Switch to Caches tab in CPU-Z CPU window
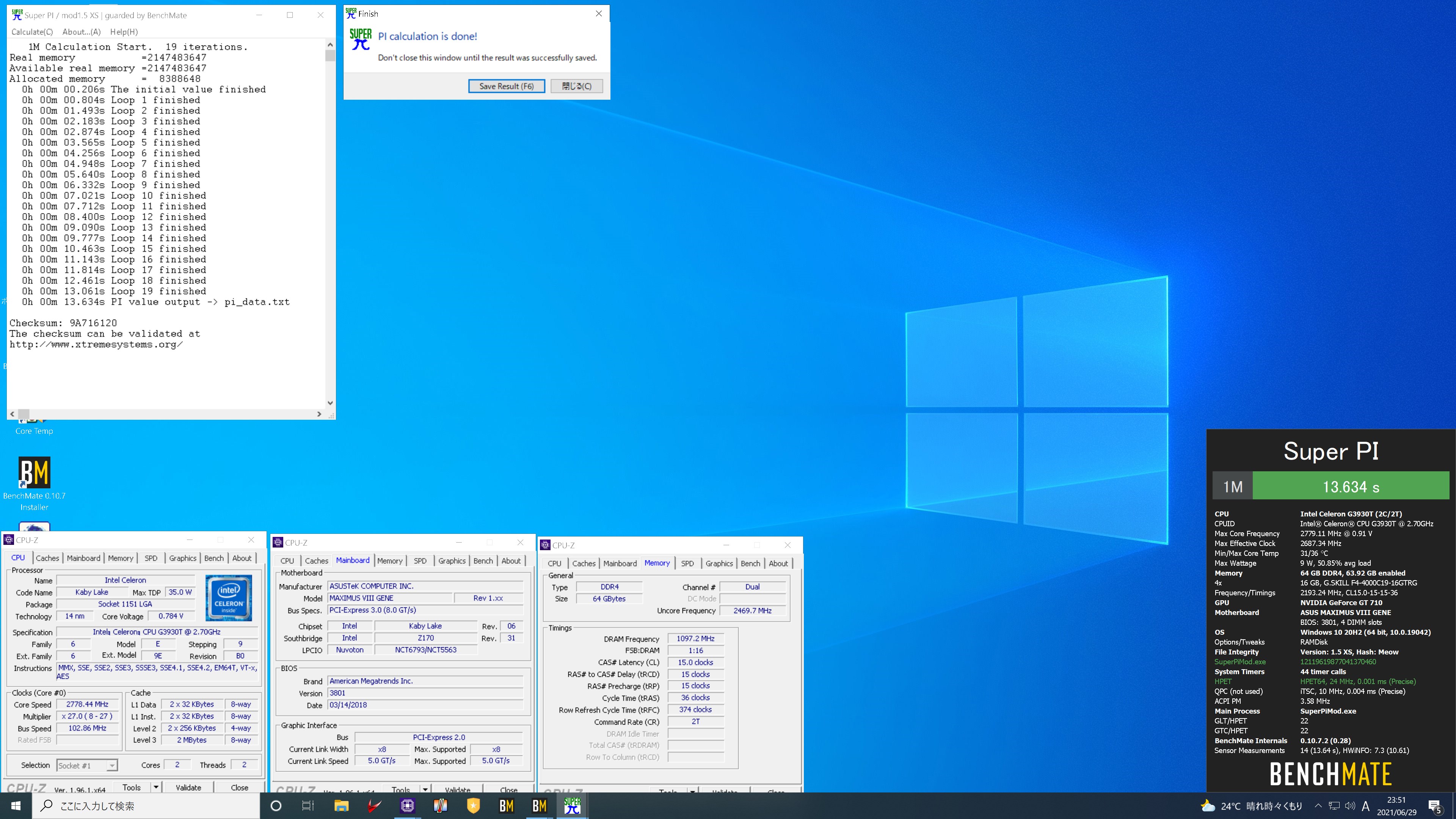 pyautogui.click(x=47, y=558)
